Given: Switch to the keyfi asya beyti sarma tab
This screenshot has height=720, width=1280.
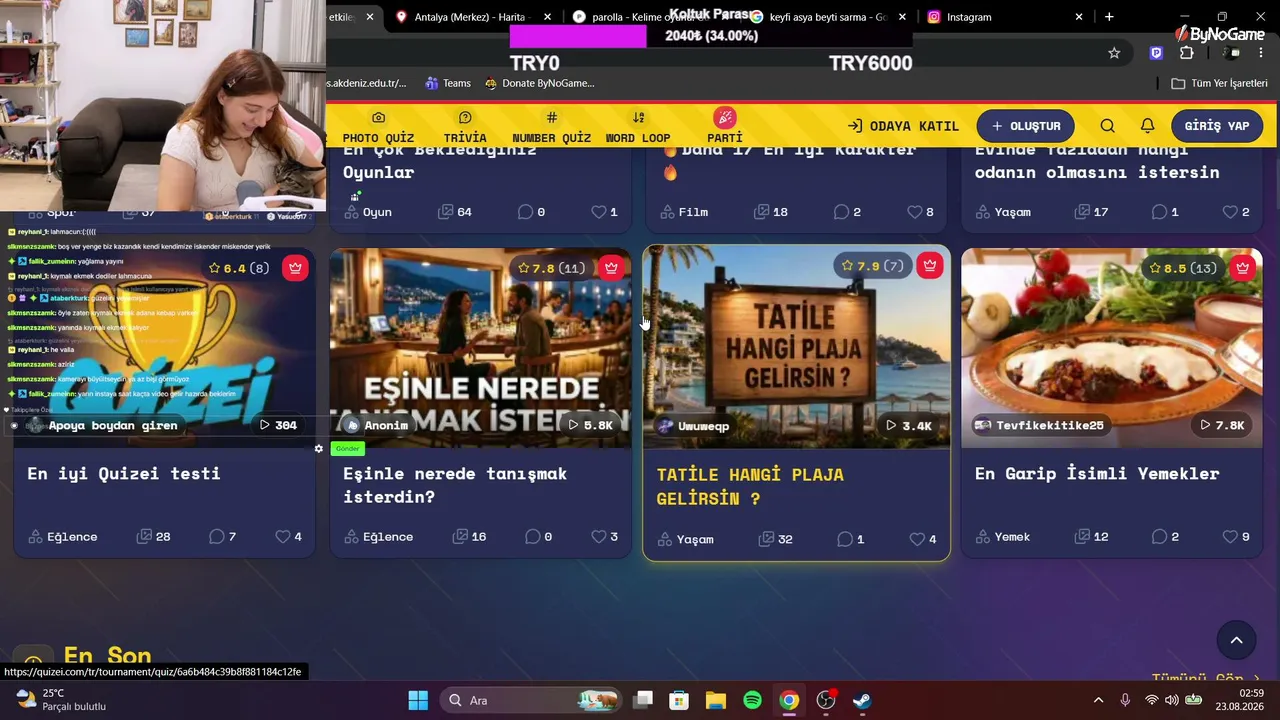Looking at the screenshot, I should [x=827, y=17].
